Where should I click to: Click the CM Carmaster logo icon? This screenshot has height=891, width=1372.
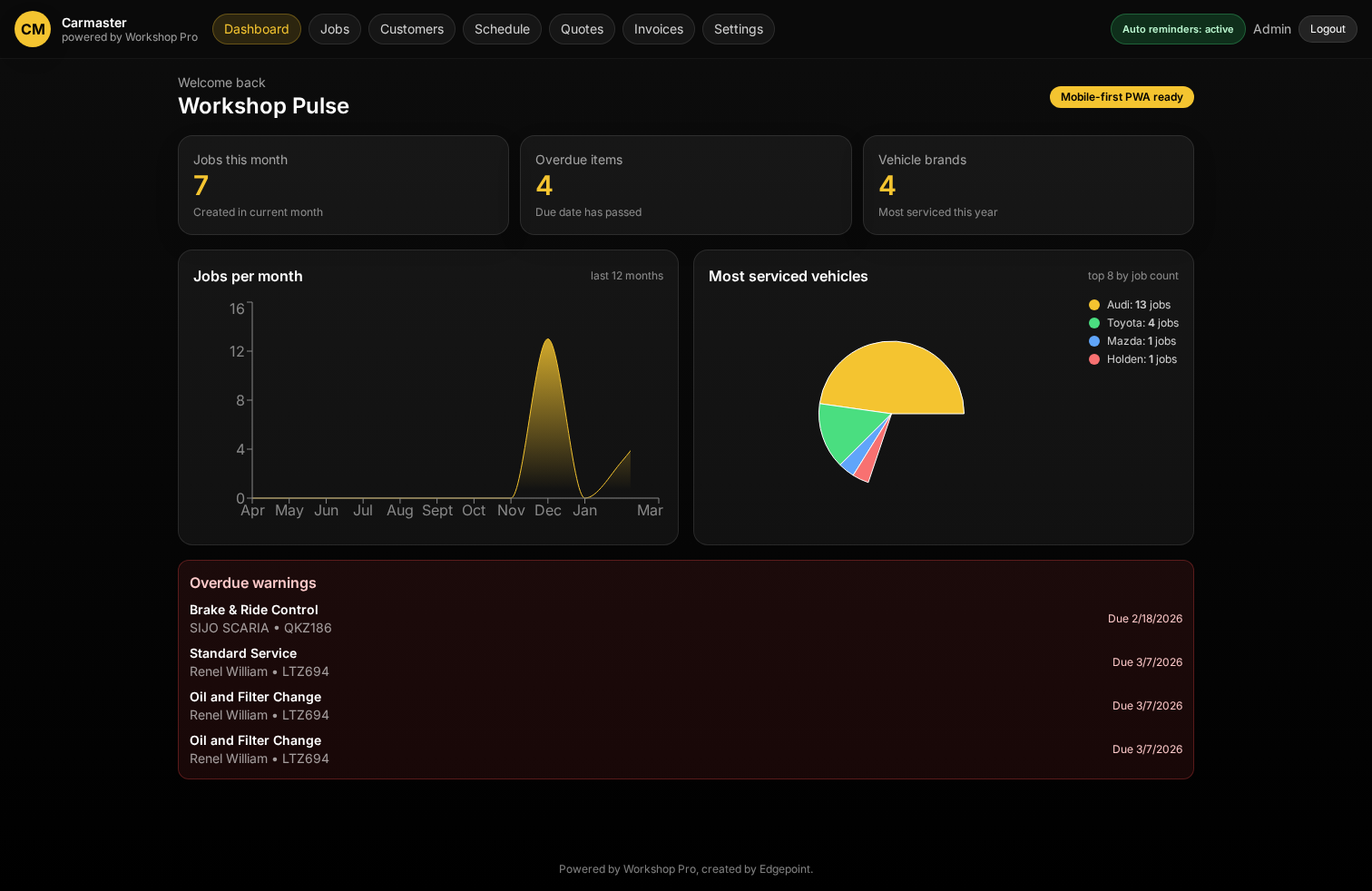coord(33,29)
